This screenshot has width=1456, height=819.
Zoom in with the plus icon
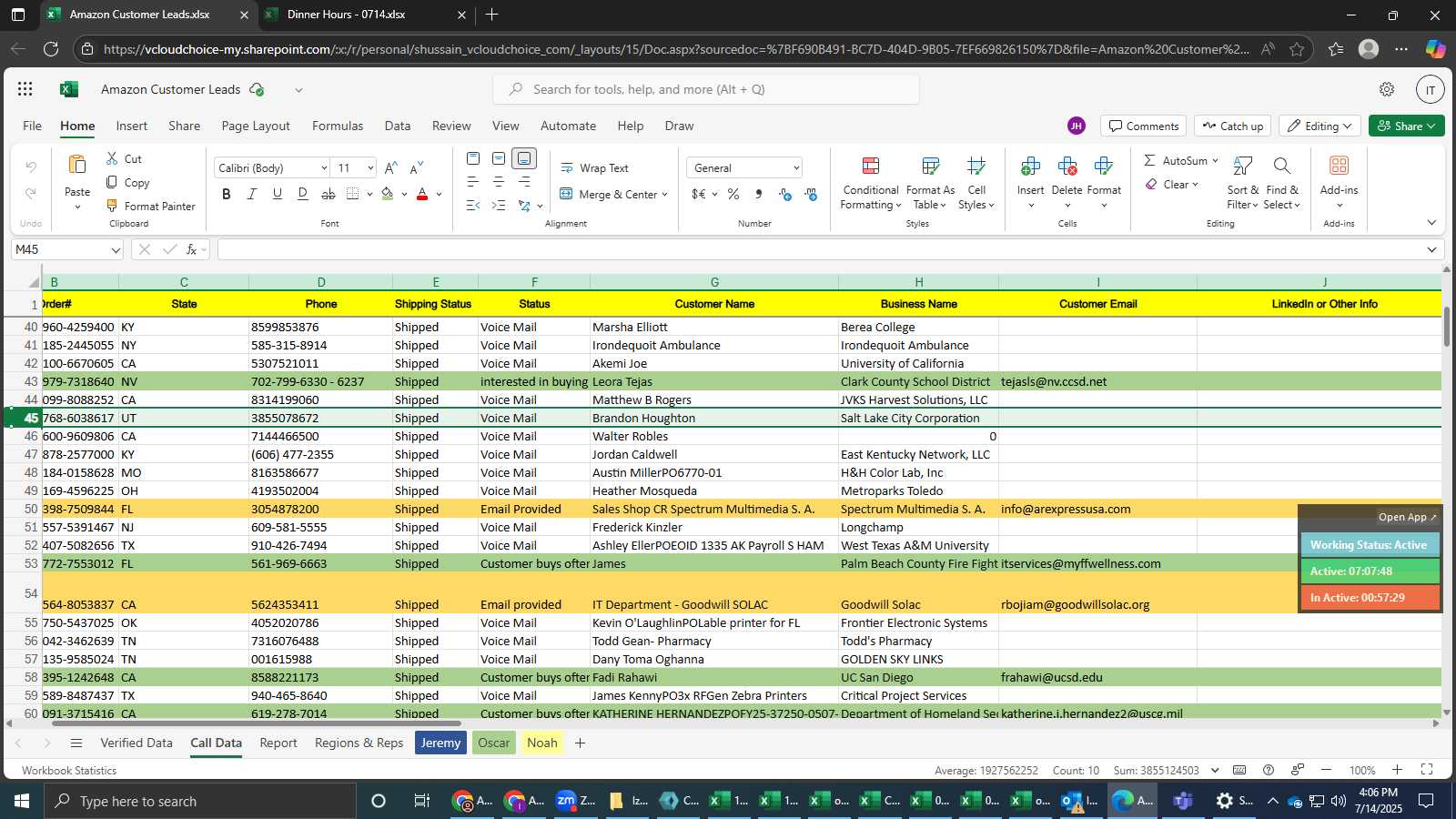pos(1398,770)
